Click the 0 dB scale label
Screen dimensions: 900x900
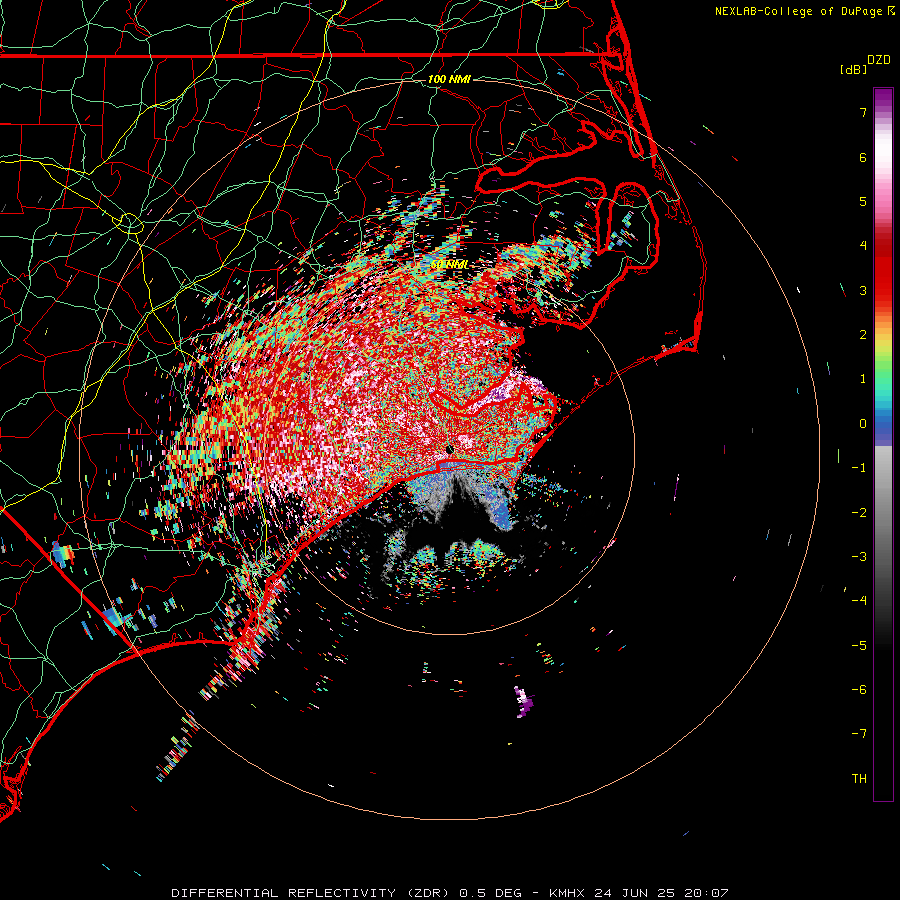[863, 424]
